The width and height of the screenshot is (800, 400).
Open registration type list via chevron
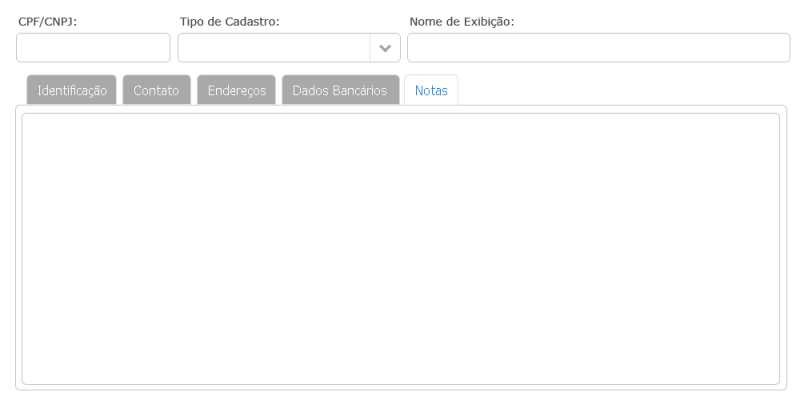tap(385, 48)
